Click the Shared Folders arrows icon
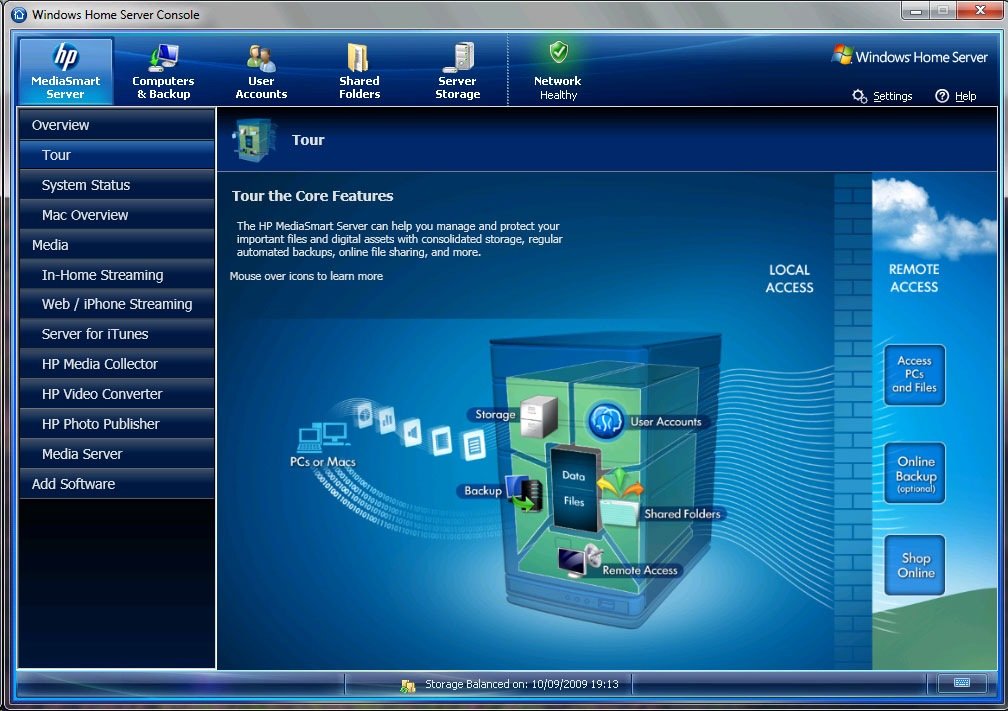The width and height of the screenshot is (1008, 711). (x=619, y=483)
